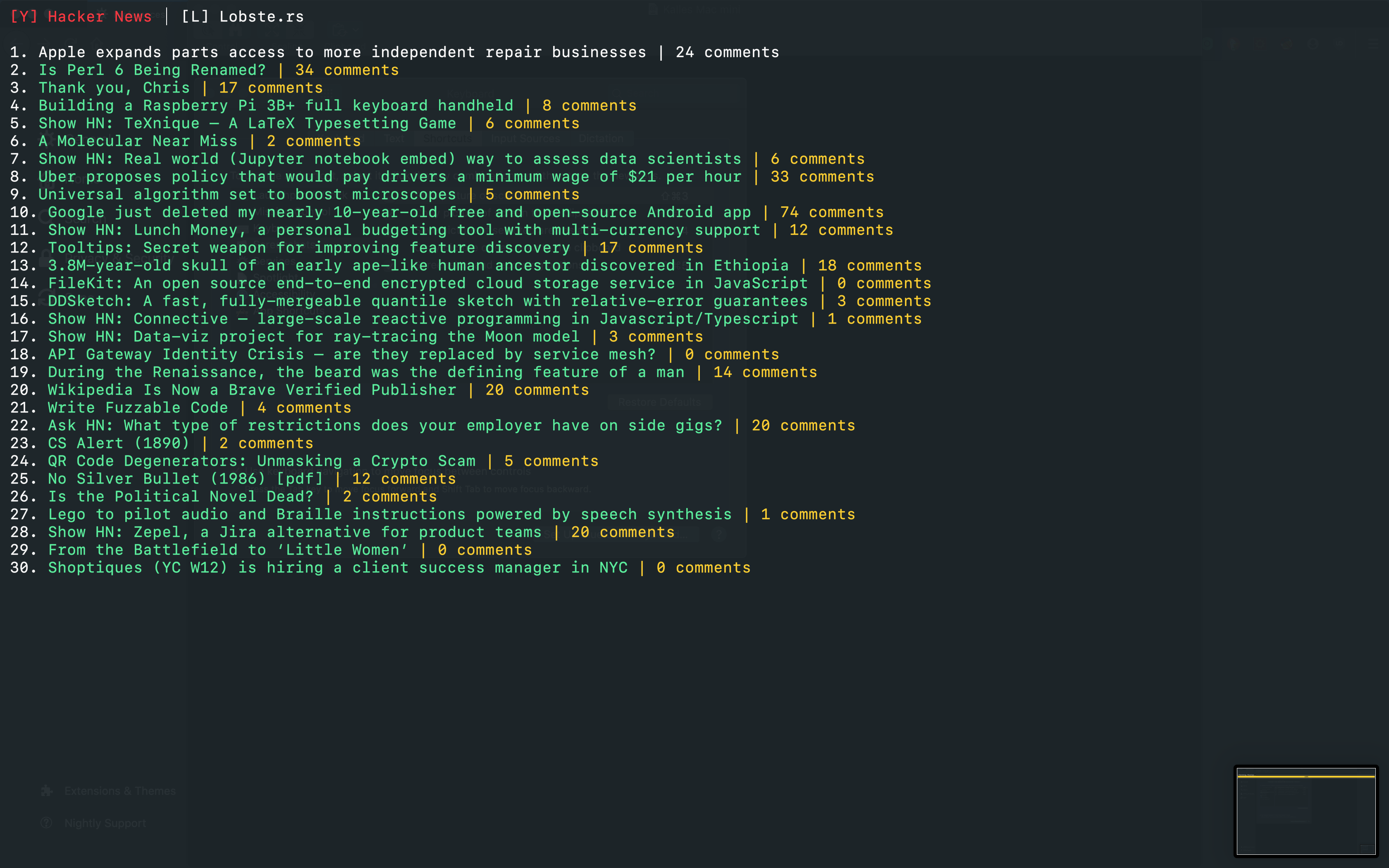View 6 comments on TeXnique story
This screenshot has width=1389, height=868.
click(532, 124)
